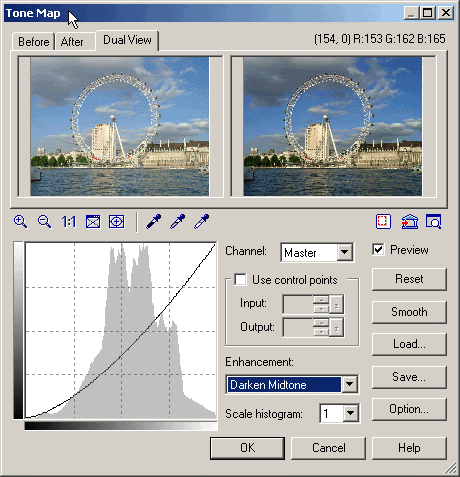The width and height of the screenshot is (460, 477).
Task: Click the Input value field
Action: click(298, 304)
